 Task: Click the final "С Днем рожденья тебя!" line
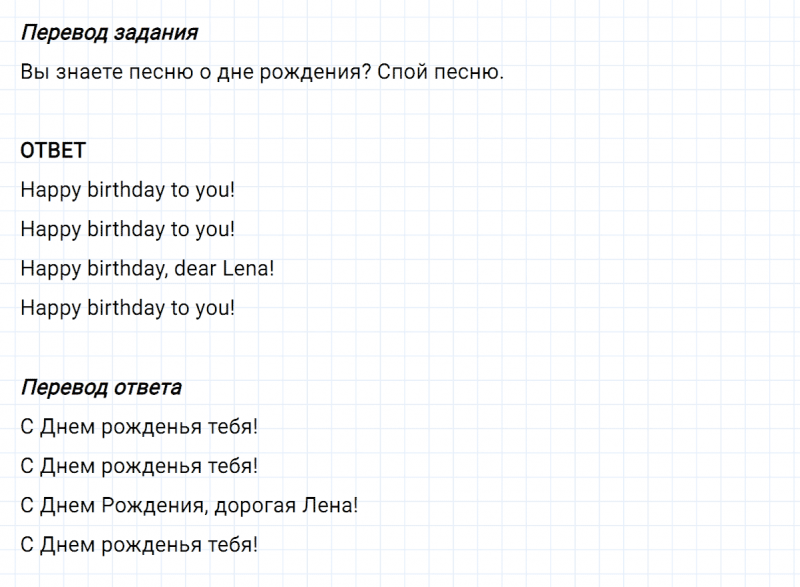click(x=139, y=546)
